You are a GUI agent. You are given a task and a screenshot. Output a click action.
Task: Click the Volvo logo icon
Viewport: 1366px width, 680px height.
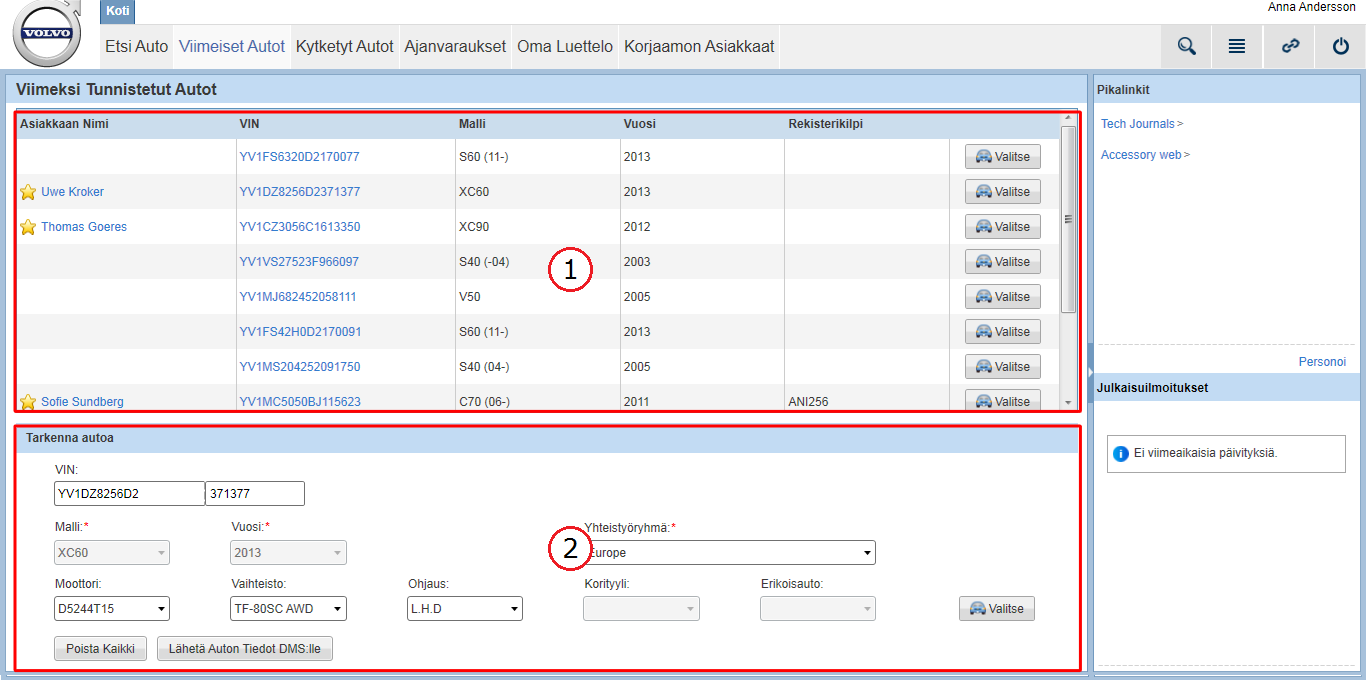[x=48, y=33]
